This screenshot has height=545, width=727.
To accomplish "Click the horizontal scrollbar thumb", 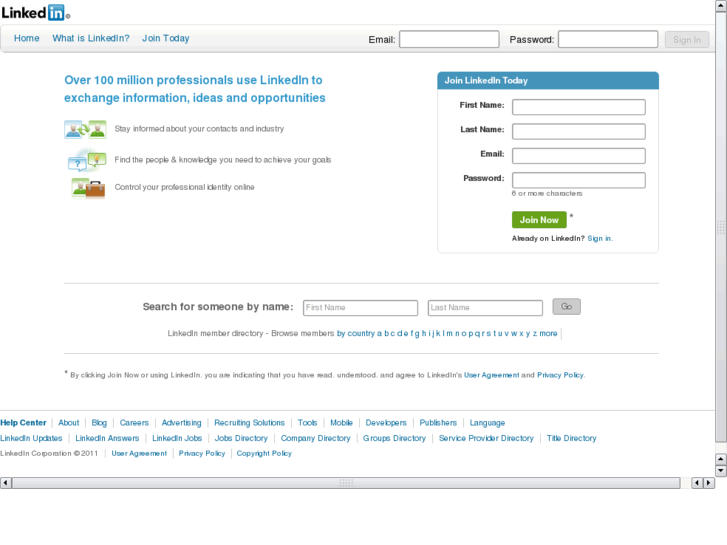I will (346, 483).
